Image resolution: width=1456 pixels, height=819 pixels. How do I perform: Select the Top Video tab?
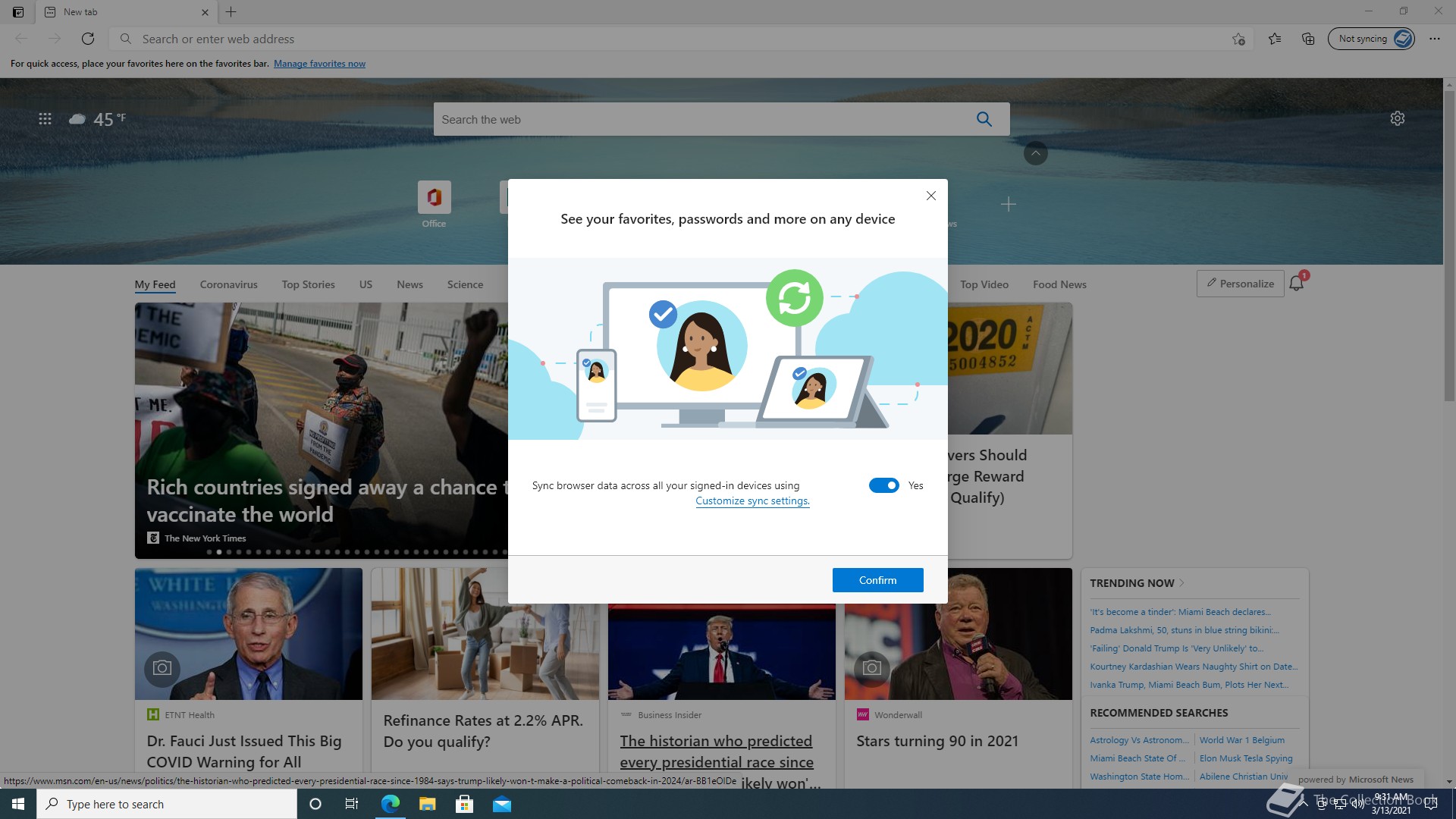(x=984, y=284)
